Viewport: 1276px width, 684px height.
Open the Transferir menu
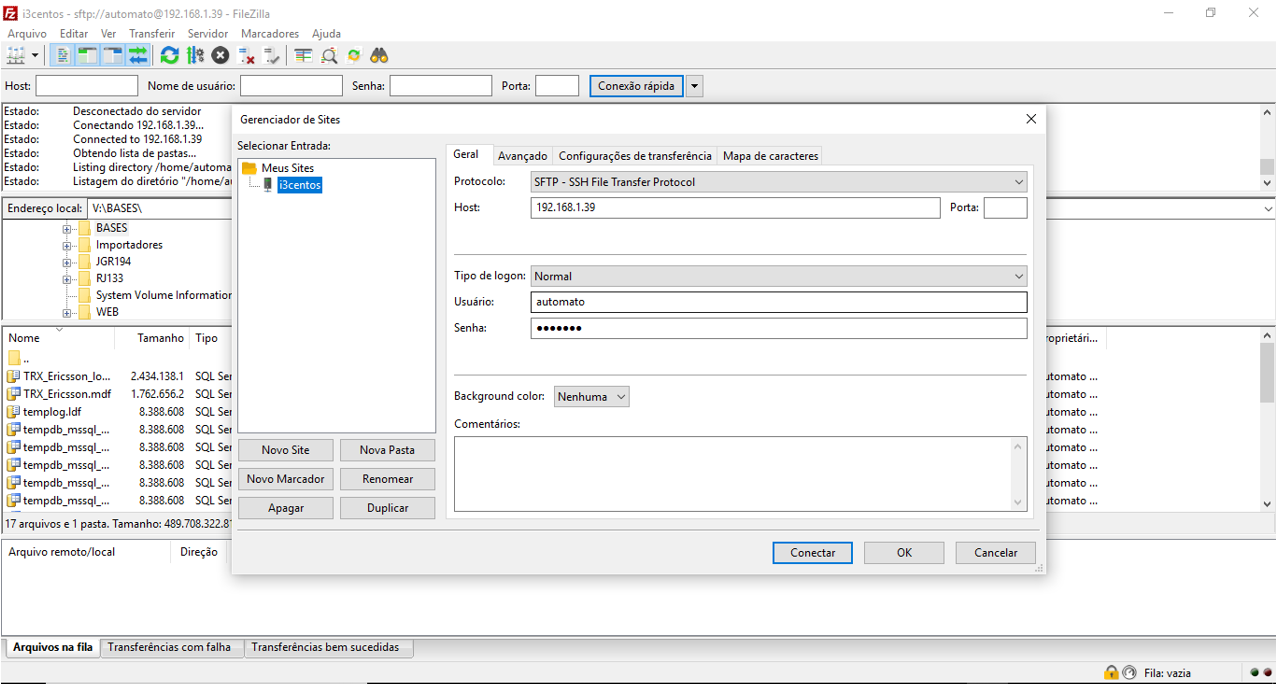tap(152, 34)
